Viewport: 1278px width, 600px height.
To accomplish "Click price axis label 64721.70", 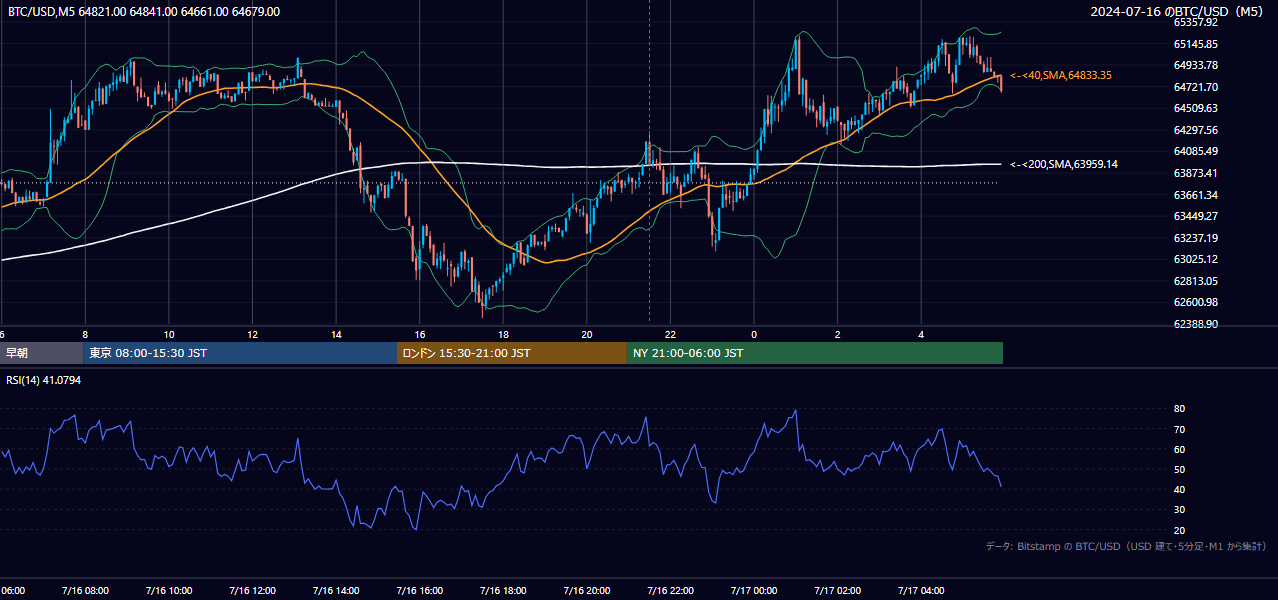I will 1196,87.
